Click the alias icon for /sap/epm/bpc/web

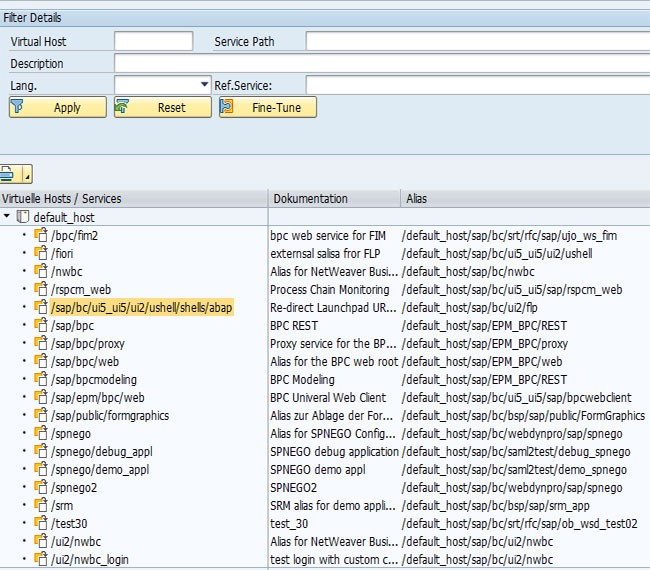(x=41, y=397)
